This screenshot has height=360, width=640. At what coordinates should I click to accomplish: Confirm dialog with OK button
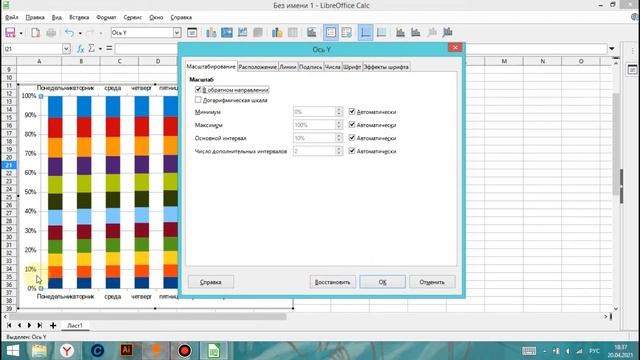click(382, 282)
